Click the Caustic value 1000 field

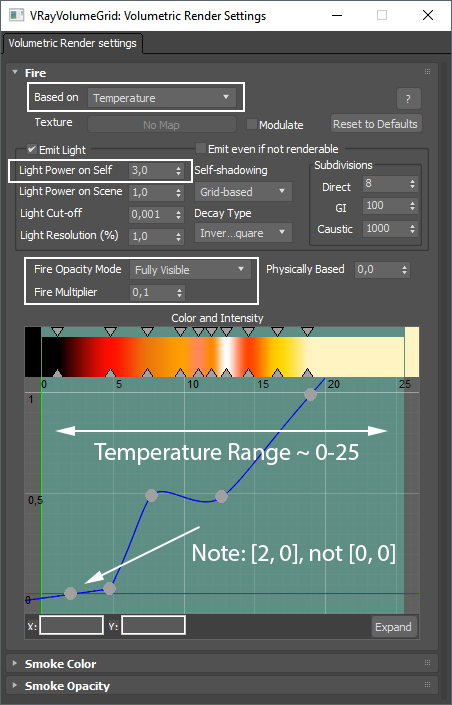coord(386,229)
